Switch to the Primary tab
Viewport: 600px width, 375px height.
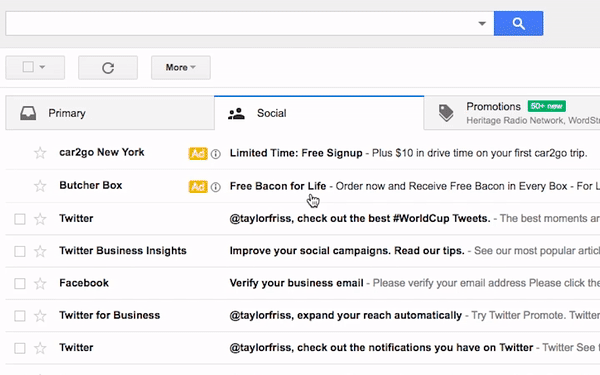tap(110, 113)
